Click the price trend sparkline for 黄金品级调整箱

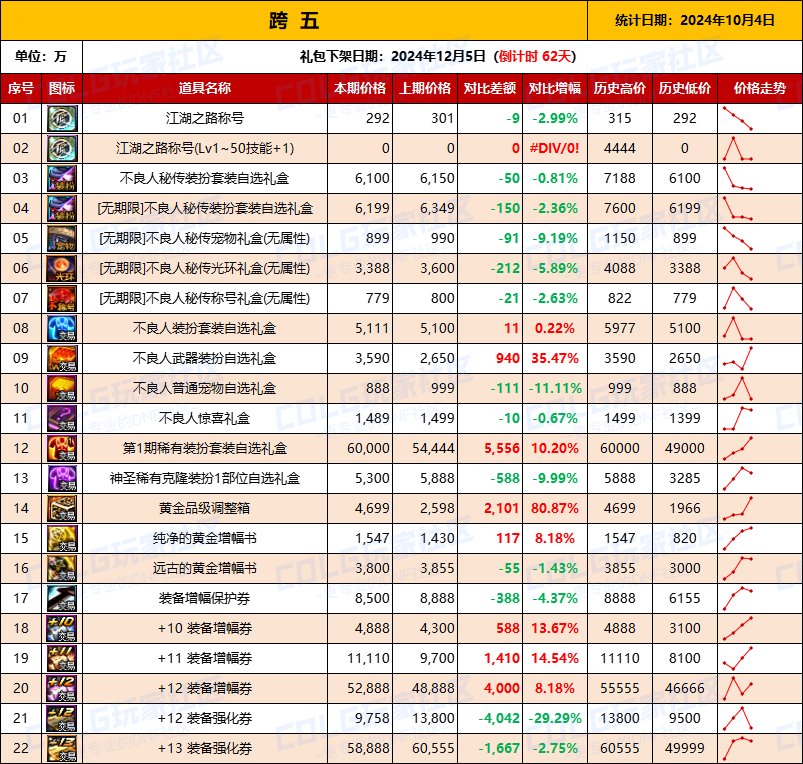pyautogui.click(x=737, y=508)
